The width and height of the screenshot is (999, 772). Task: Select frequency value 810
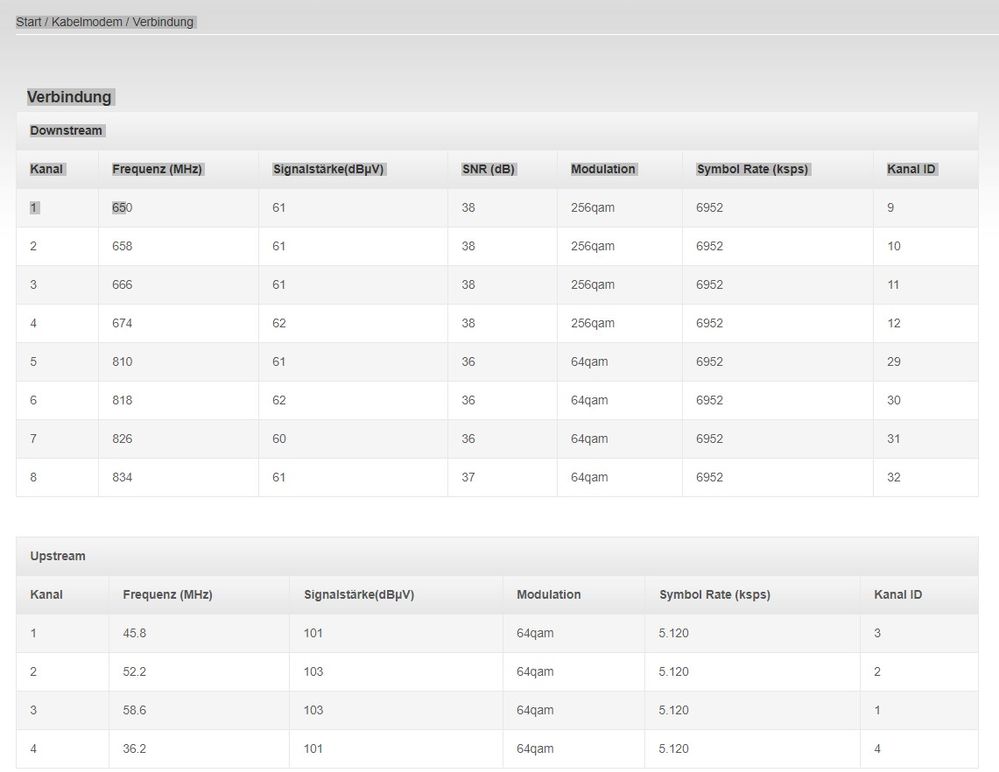122,362
